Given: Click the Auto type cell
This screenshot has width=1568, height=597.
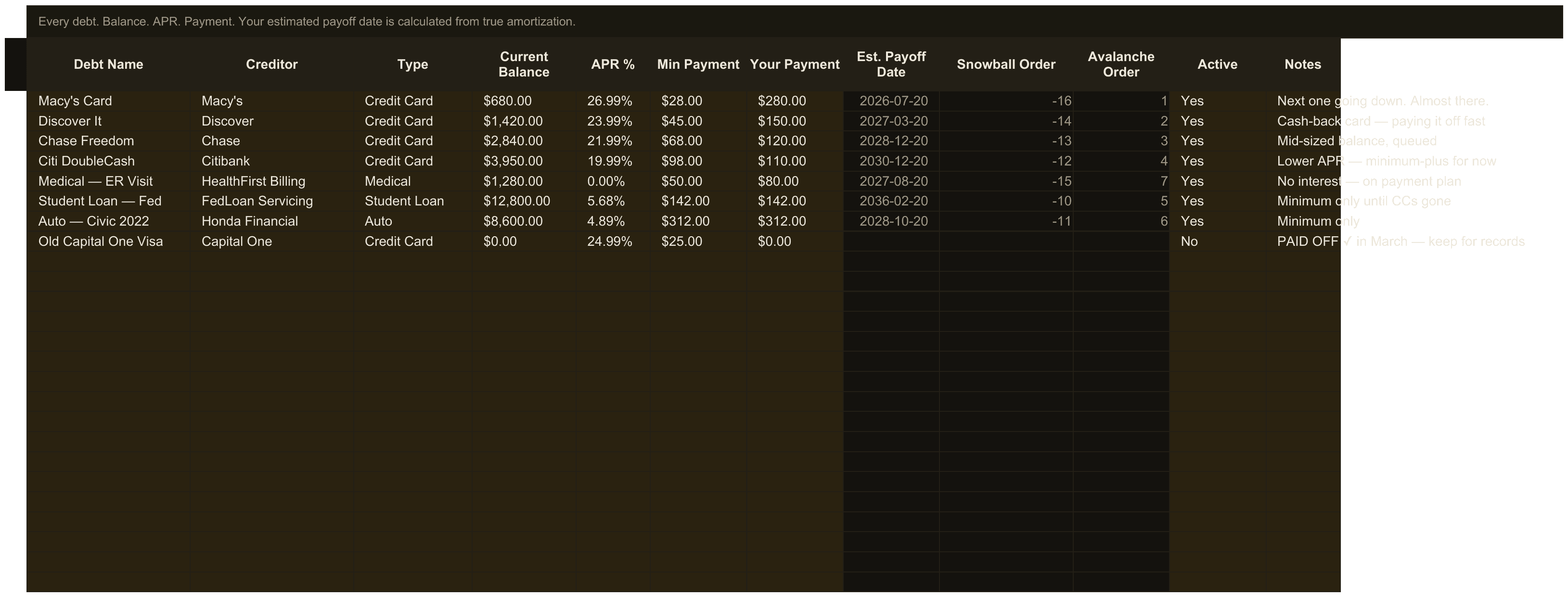Looking at the screenshot, I should click(413, 221).
